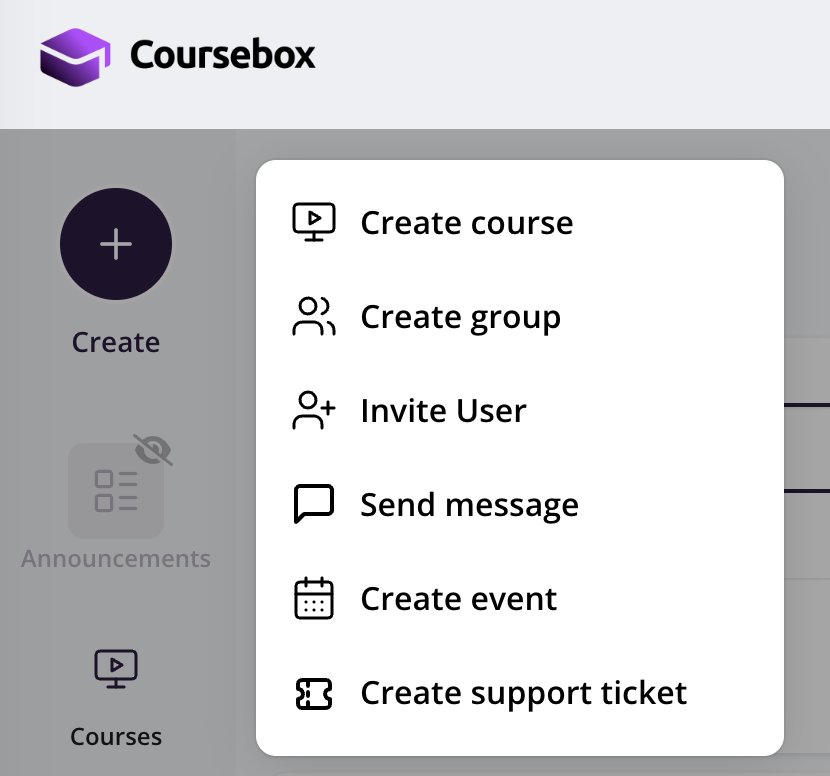Click the ticket icon beside Create support ticket
The height and width of the screenshot is (776, 830).
click(314, 693)
